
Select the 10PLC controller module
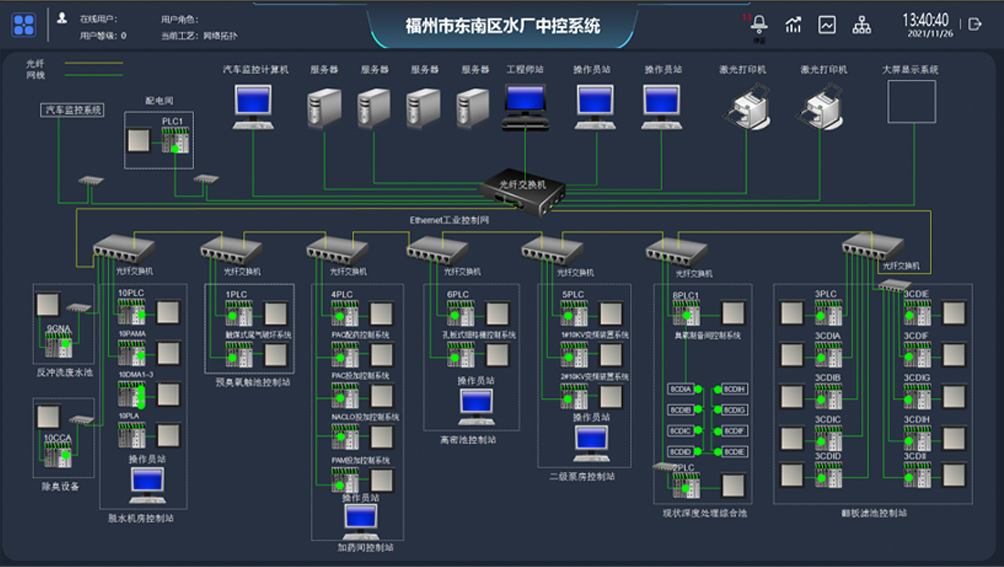click(x=132, y=312)
